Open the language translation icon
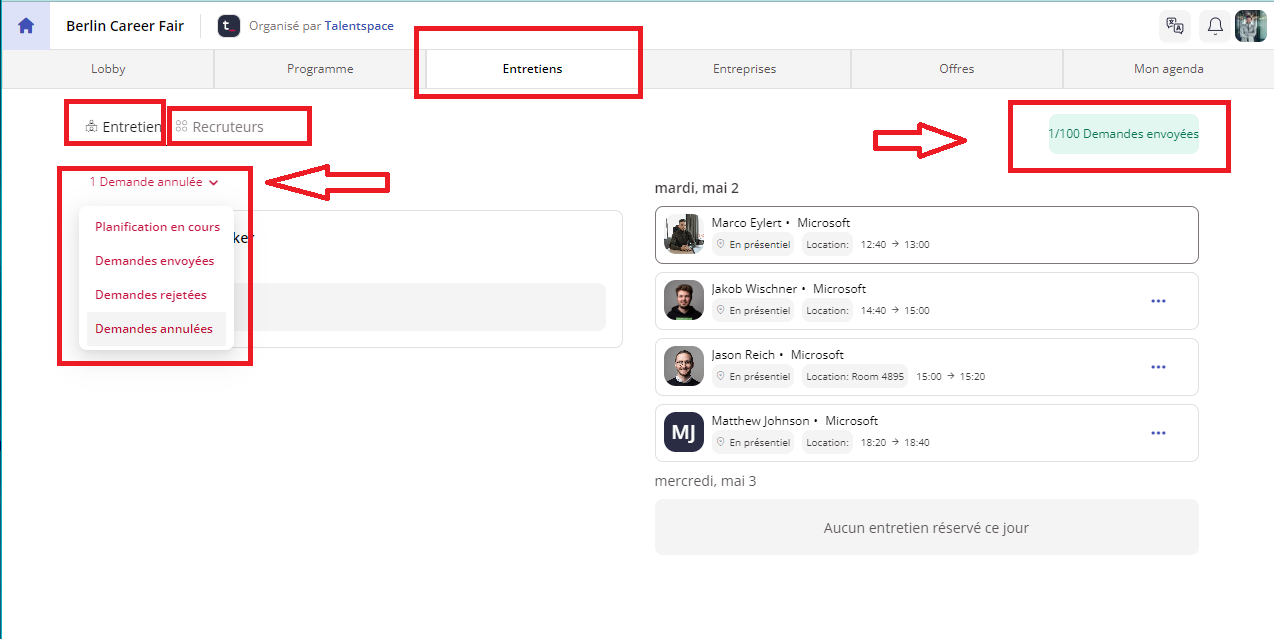Image resolution: width=1280 pixels, height=639 pixels. (1175, 26)
